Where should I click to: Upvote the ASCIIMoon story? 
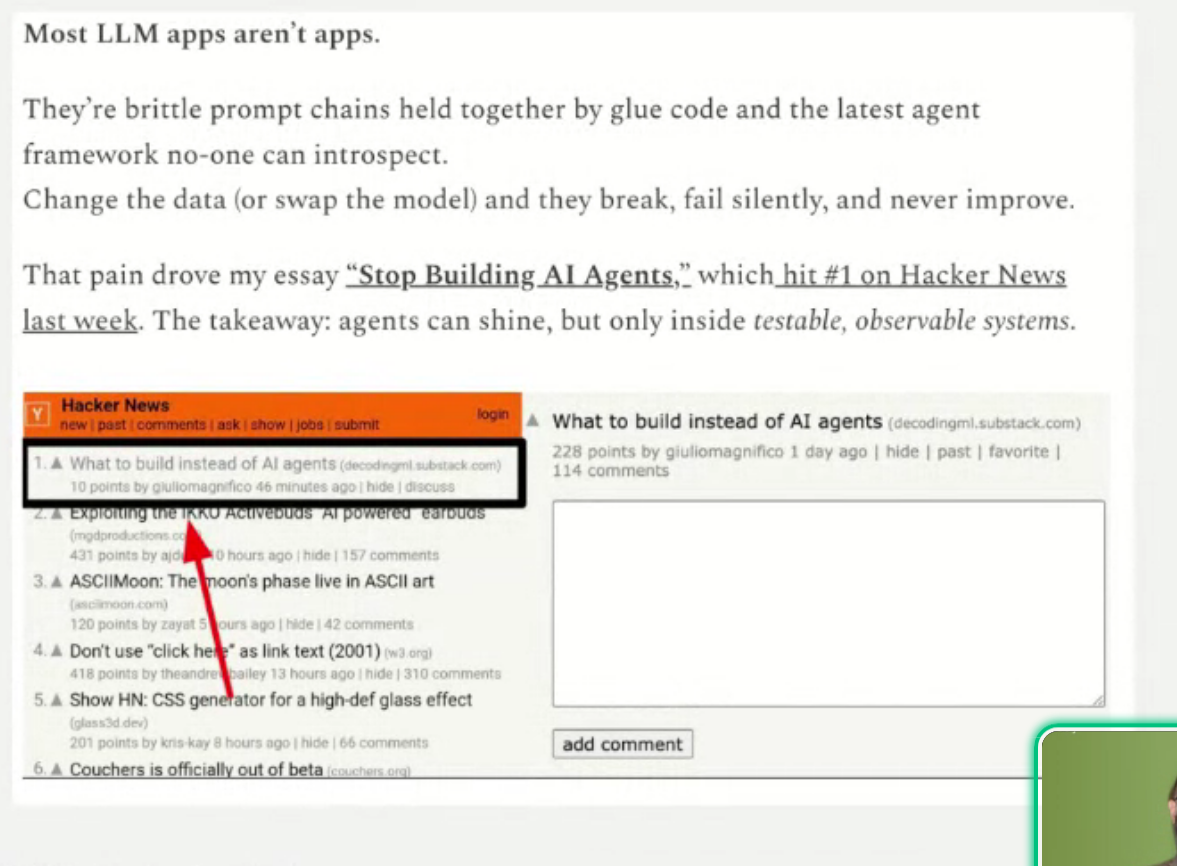(x=58, y=581)
